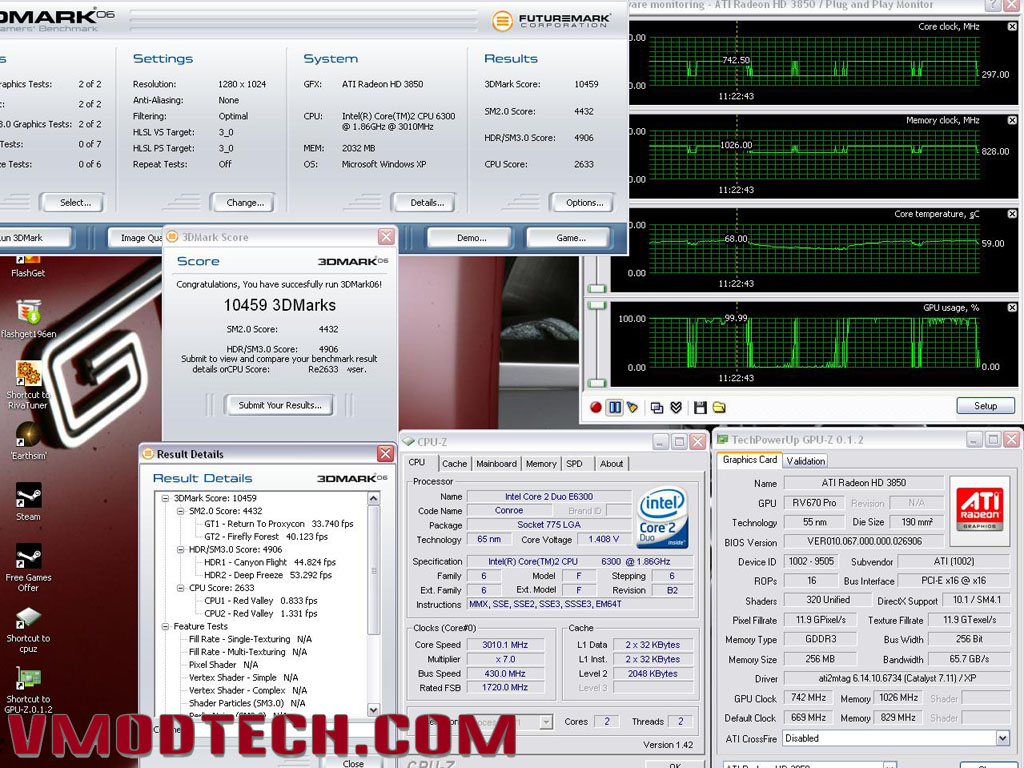1024x768 pixels.
Task: Collapse the SM2.0 Score: 4432 node
Action: tap(180, 511)
